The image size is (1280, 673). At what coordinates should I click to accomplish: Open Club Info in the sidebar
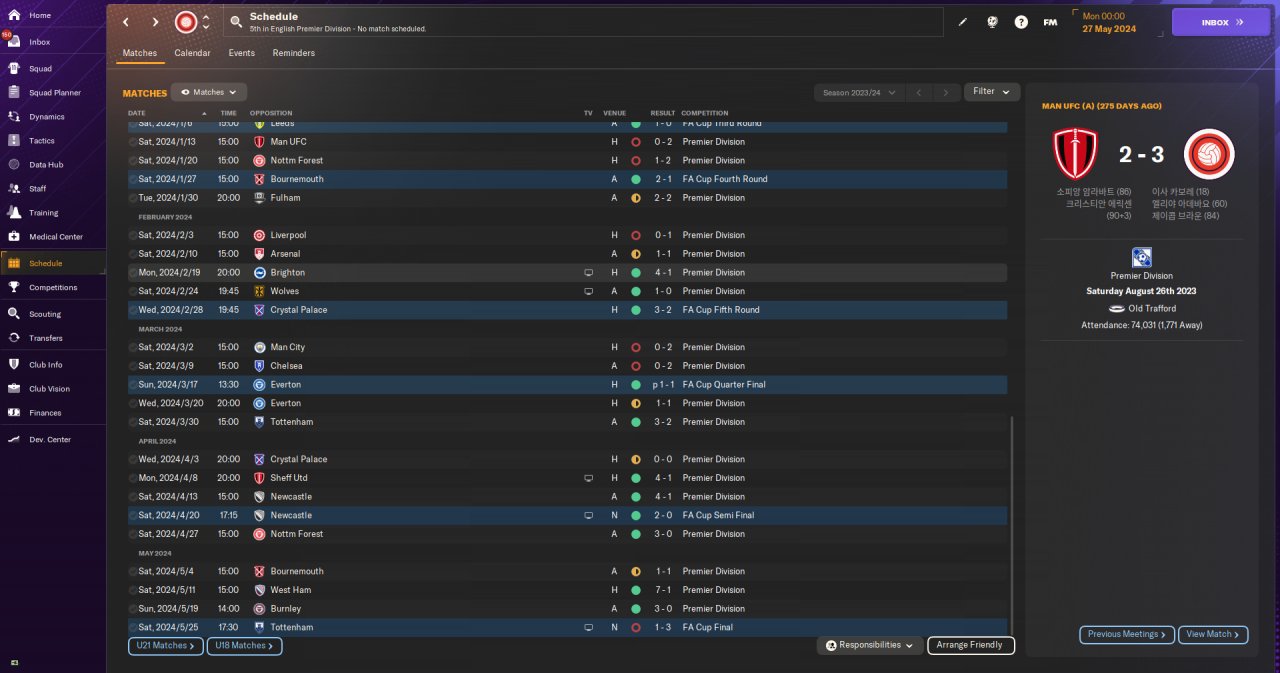pyautogui.click(x=45, y=365)
